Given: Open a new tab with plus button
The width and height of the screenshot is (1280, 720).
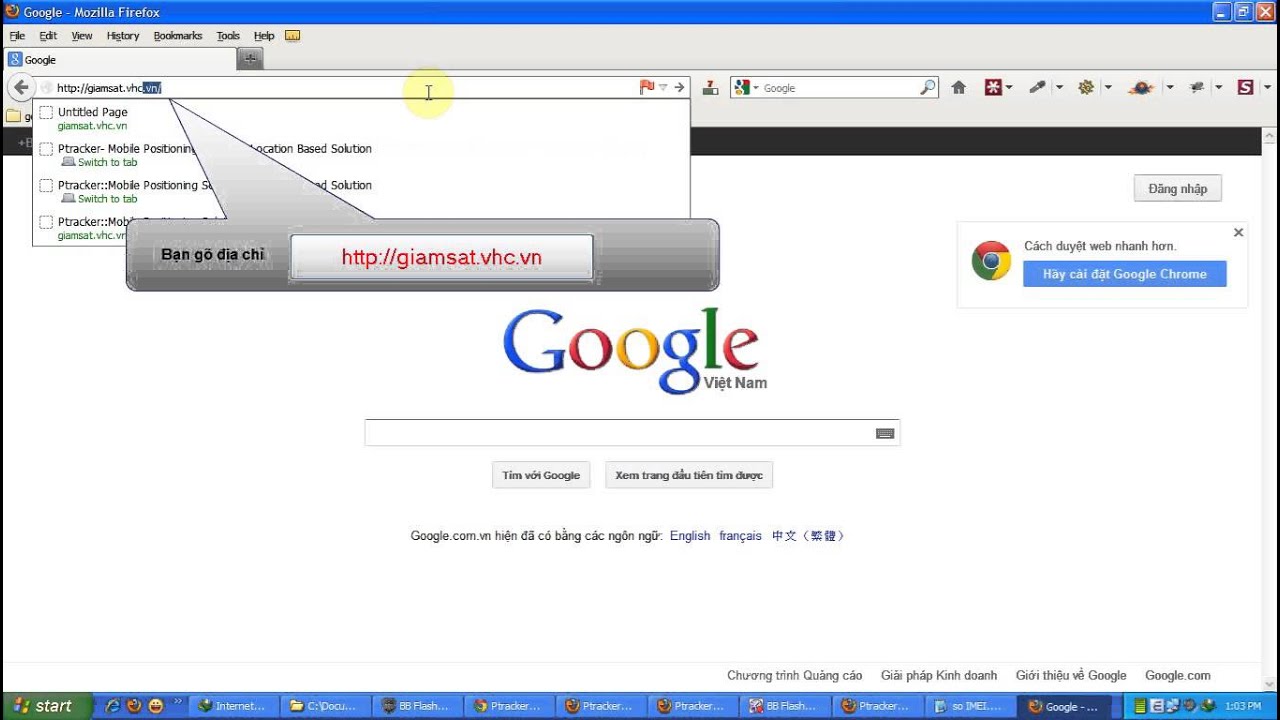Looking at the screenshot, I should [x=250, y=59].
